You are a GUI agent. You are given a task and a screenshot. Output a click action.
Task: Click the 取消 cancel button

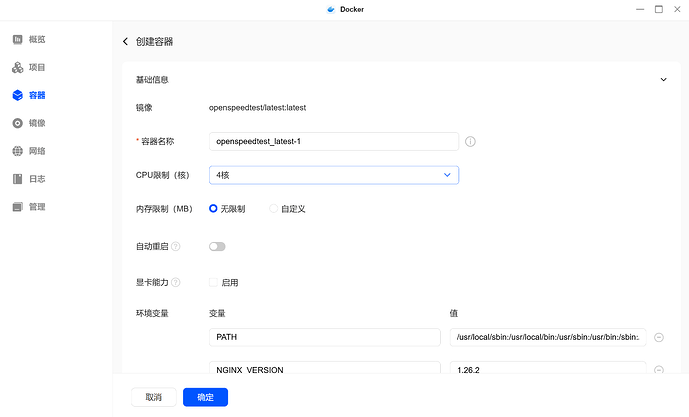click(153, 397)
